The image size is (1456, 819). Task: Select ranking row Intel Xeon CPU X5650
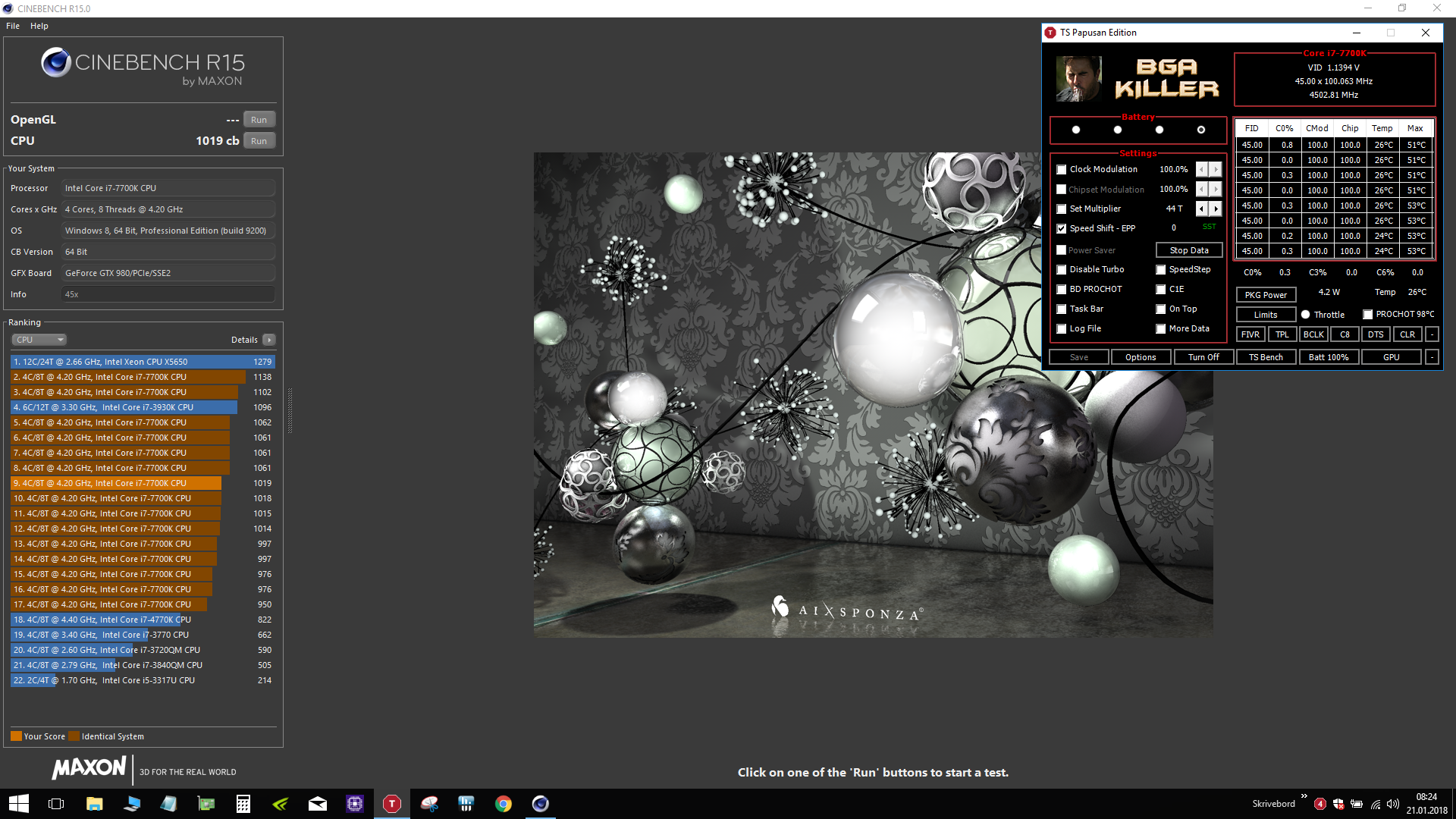point(143,362)
